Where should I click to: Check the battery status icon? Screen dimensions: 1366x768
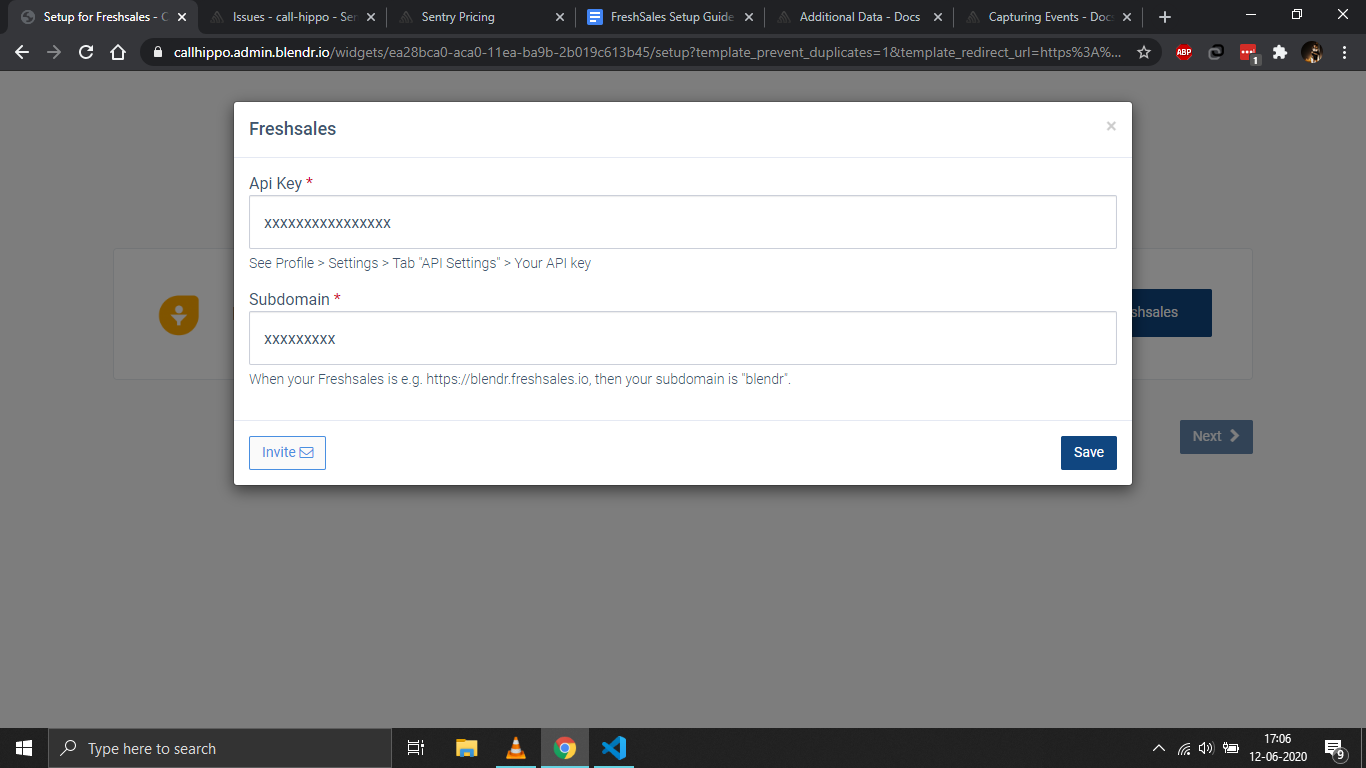(x=1231, y=748)
